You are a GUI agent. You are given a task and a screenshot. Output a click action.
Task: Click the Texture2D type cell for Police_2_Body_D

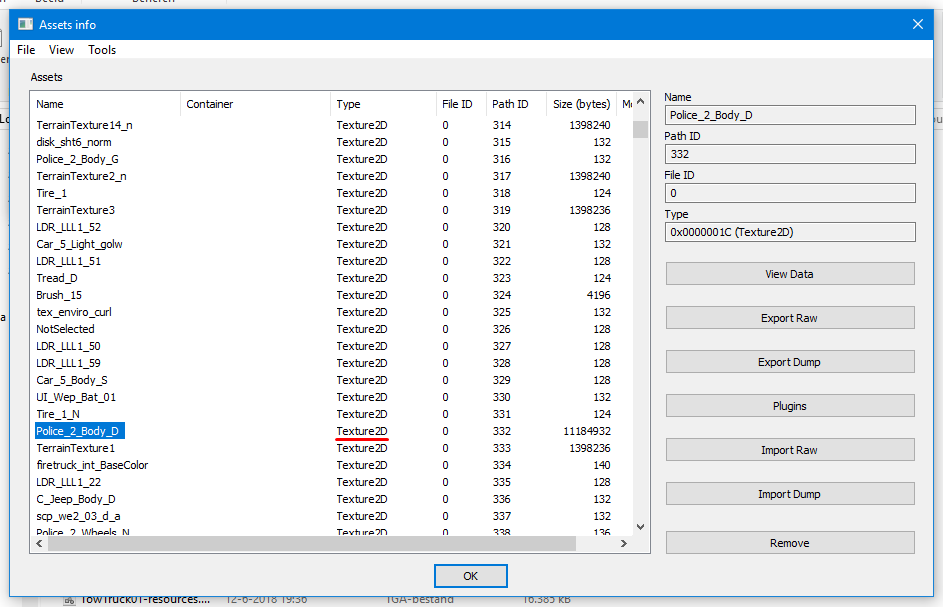point(362,431)
